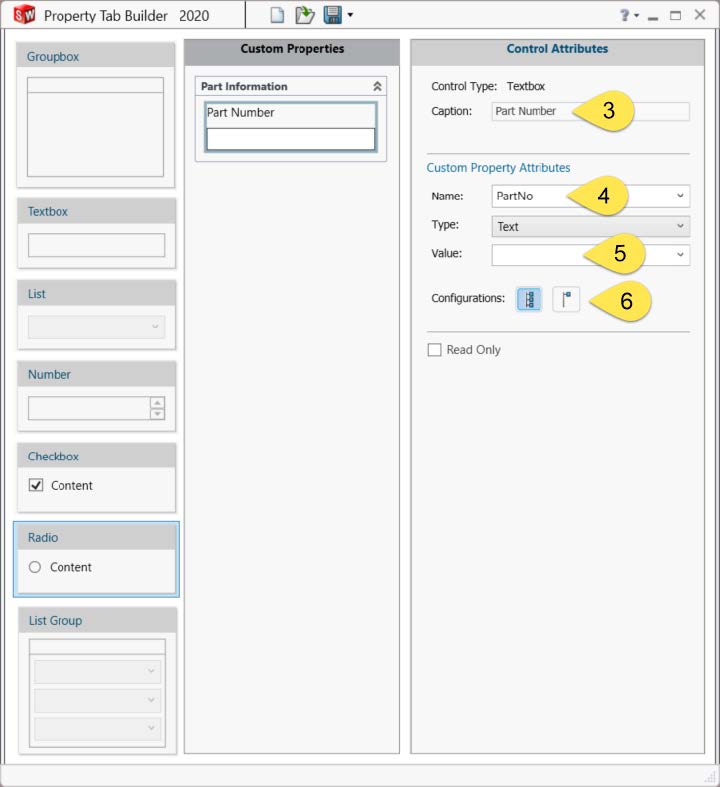Click the Number control's up spinner arrow
The image size is (720, 787).
157,403
